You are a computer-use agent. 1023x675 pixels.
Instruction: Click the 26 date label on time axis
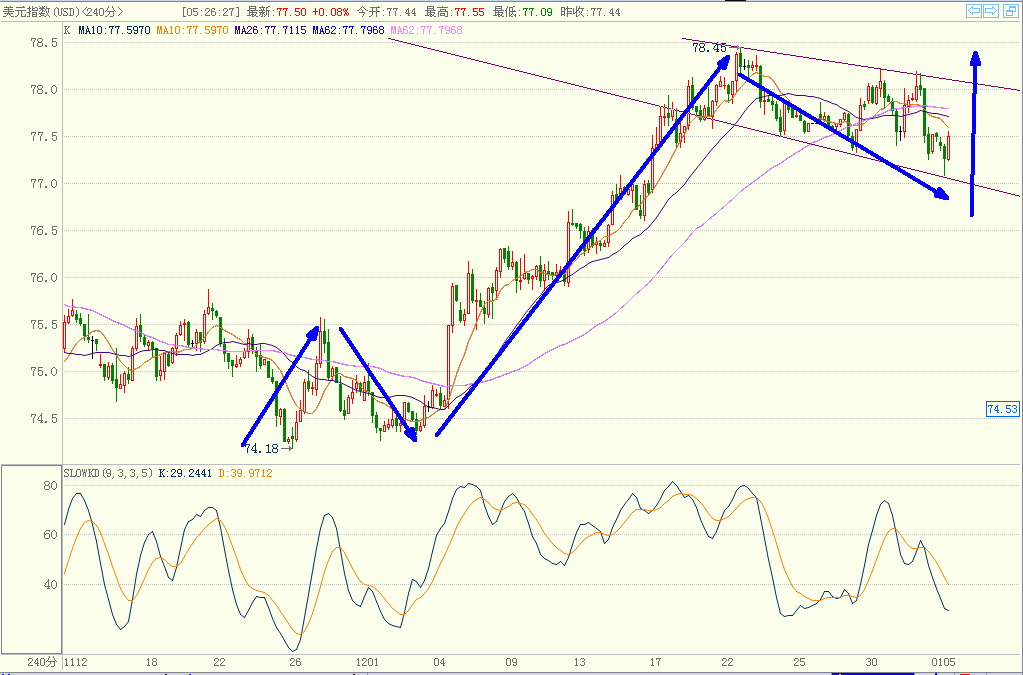pyautogui.click(x=296, y=662)
